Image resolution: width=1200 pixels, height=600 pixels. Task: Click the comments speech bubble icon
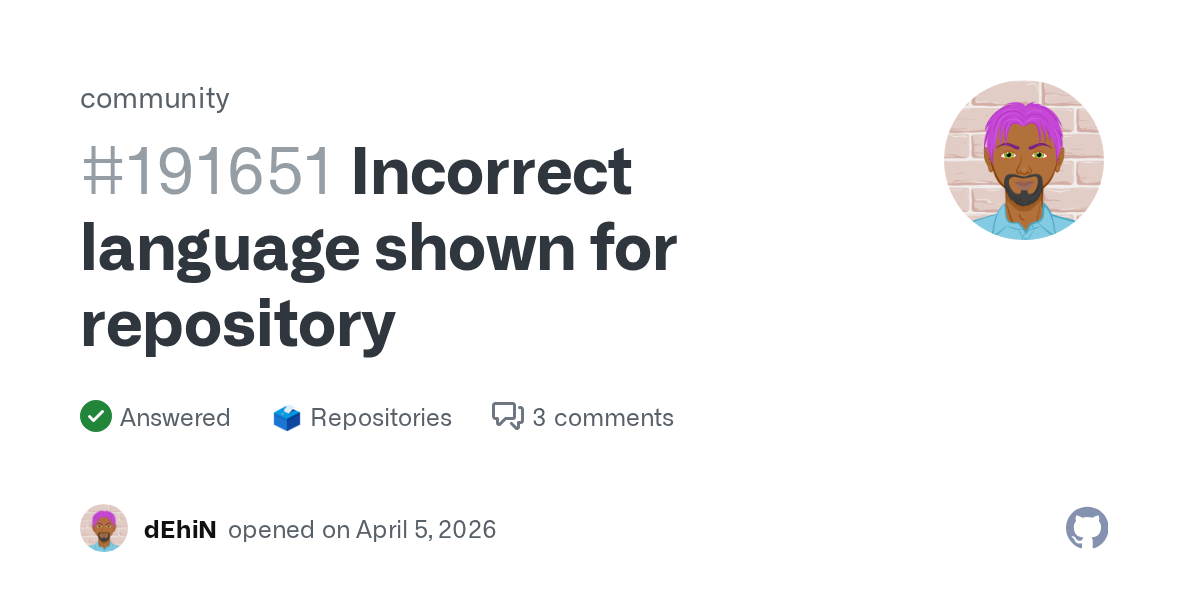coord(508,416)
